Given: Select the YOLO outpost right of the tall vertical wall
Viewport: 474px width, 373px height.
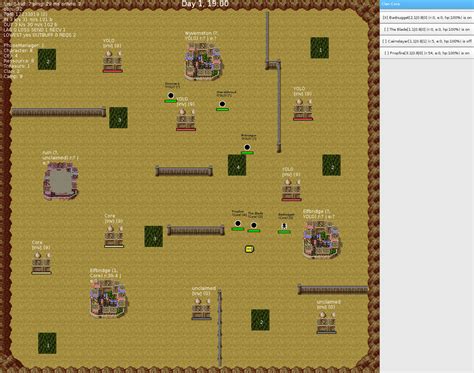Looking at the screenshot, I should (303, 109).
